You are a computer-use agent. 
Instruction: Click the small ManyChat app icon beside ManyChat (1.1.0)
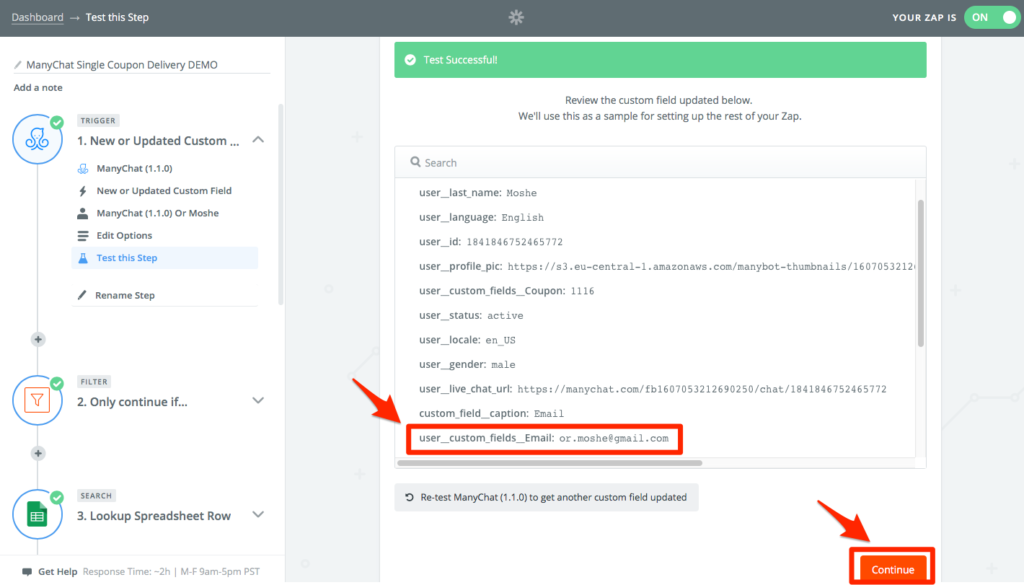83,168
